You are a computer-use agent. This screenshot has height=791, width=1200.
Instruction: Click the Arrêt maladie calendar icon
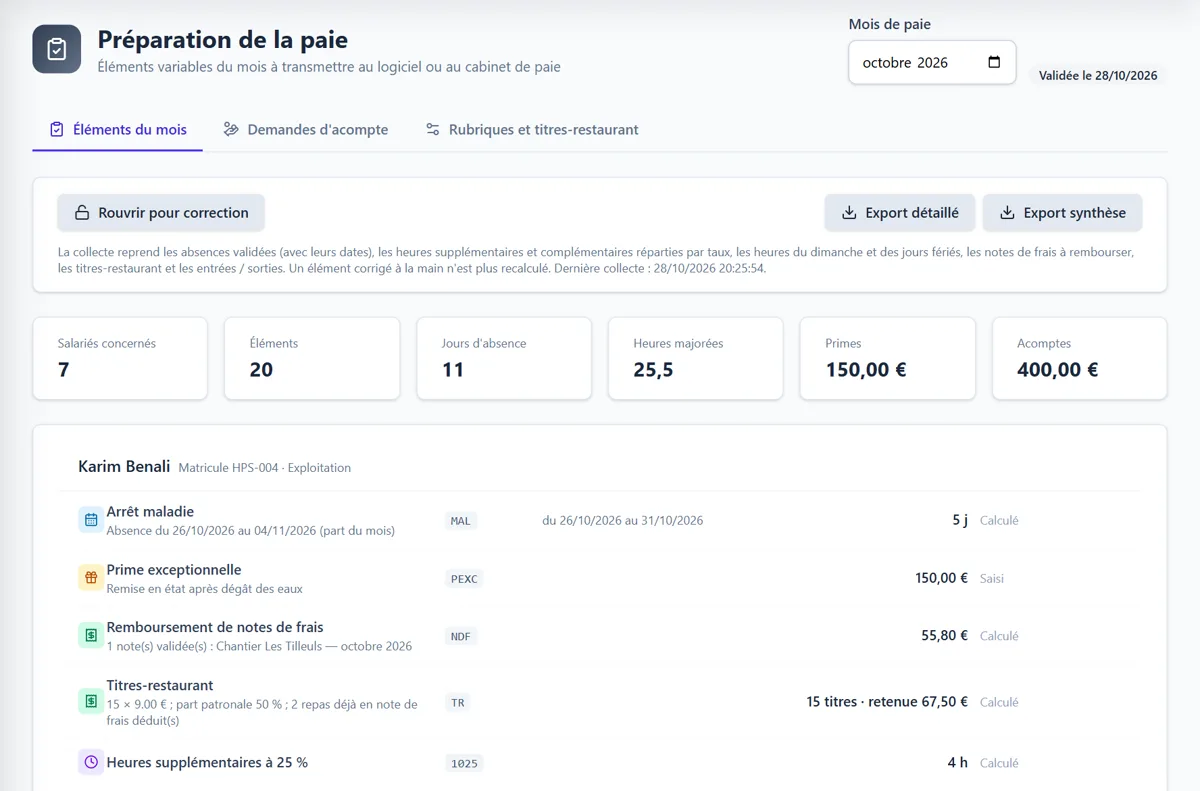point(91,520)
